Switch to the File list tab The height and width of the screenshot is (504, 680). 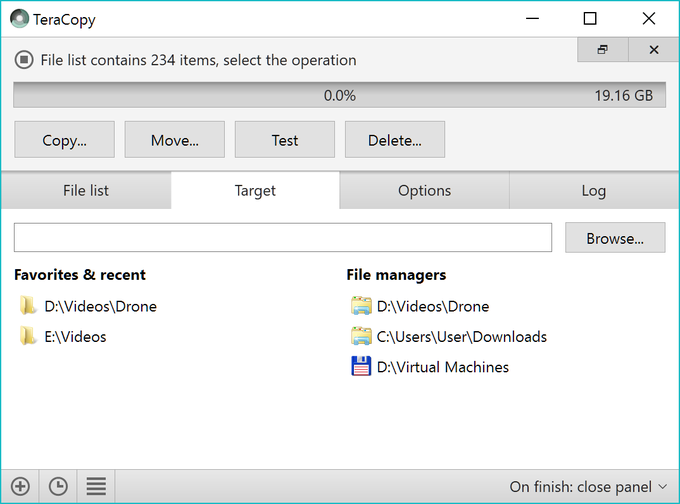(86, 190)
